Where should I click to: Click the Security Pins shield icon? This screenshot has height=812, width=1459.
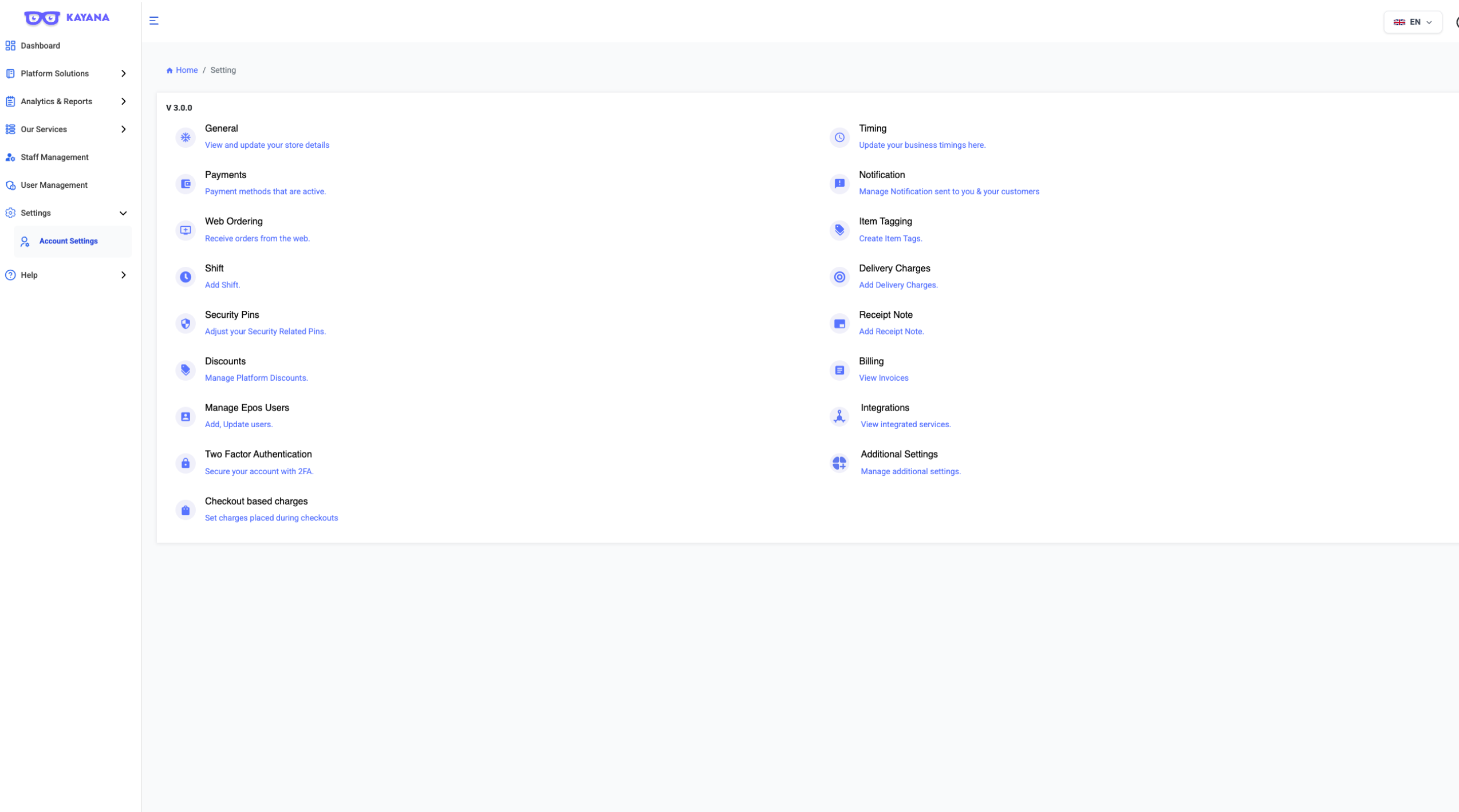(186, 324)
